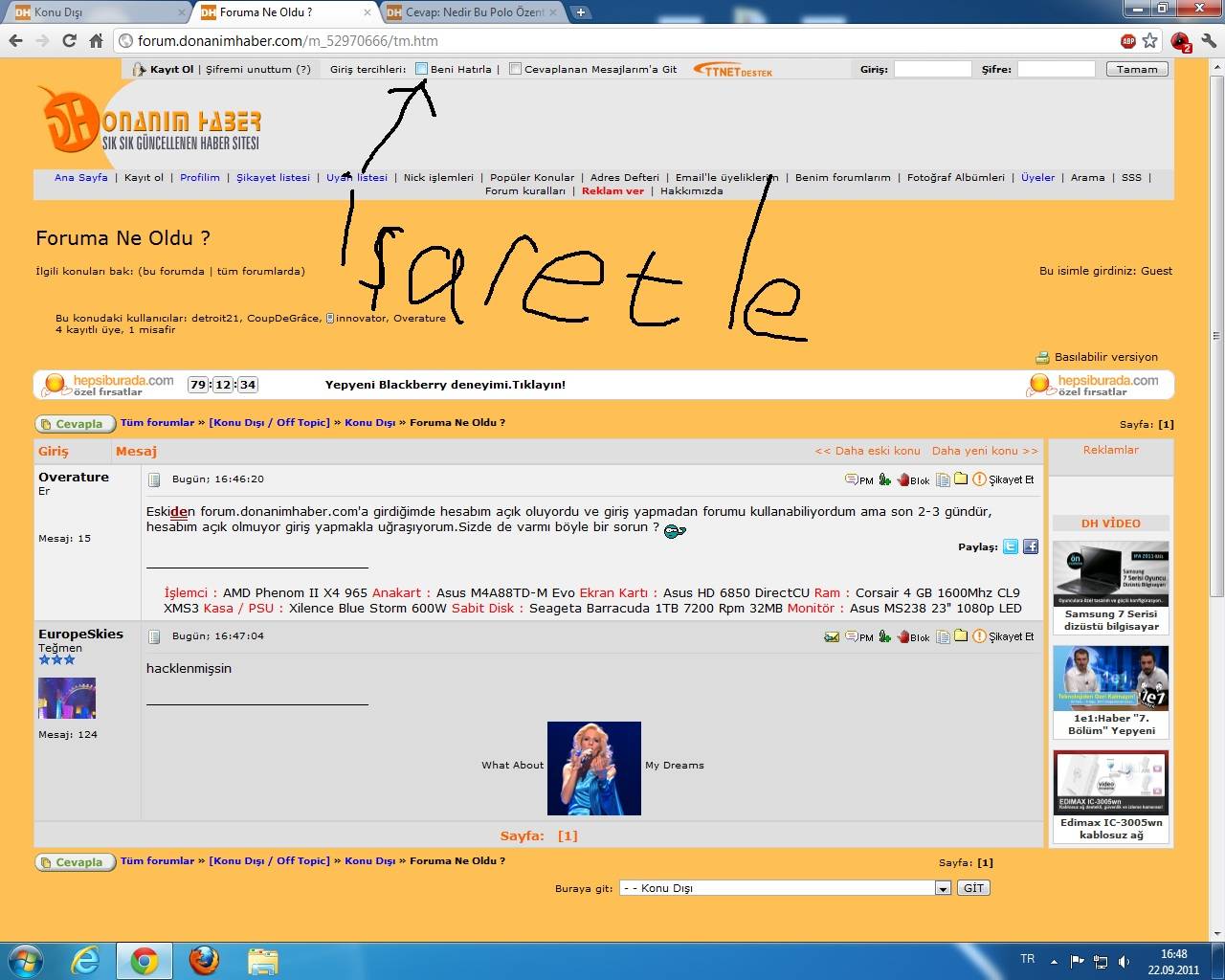Open the Samsung 7 Serisi video thumbnail
The image size is (1225, 980).
tap(1111, 574)
